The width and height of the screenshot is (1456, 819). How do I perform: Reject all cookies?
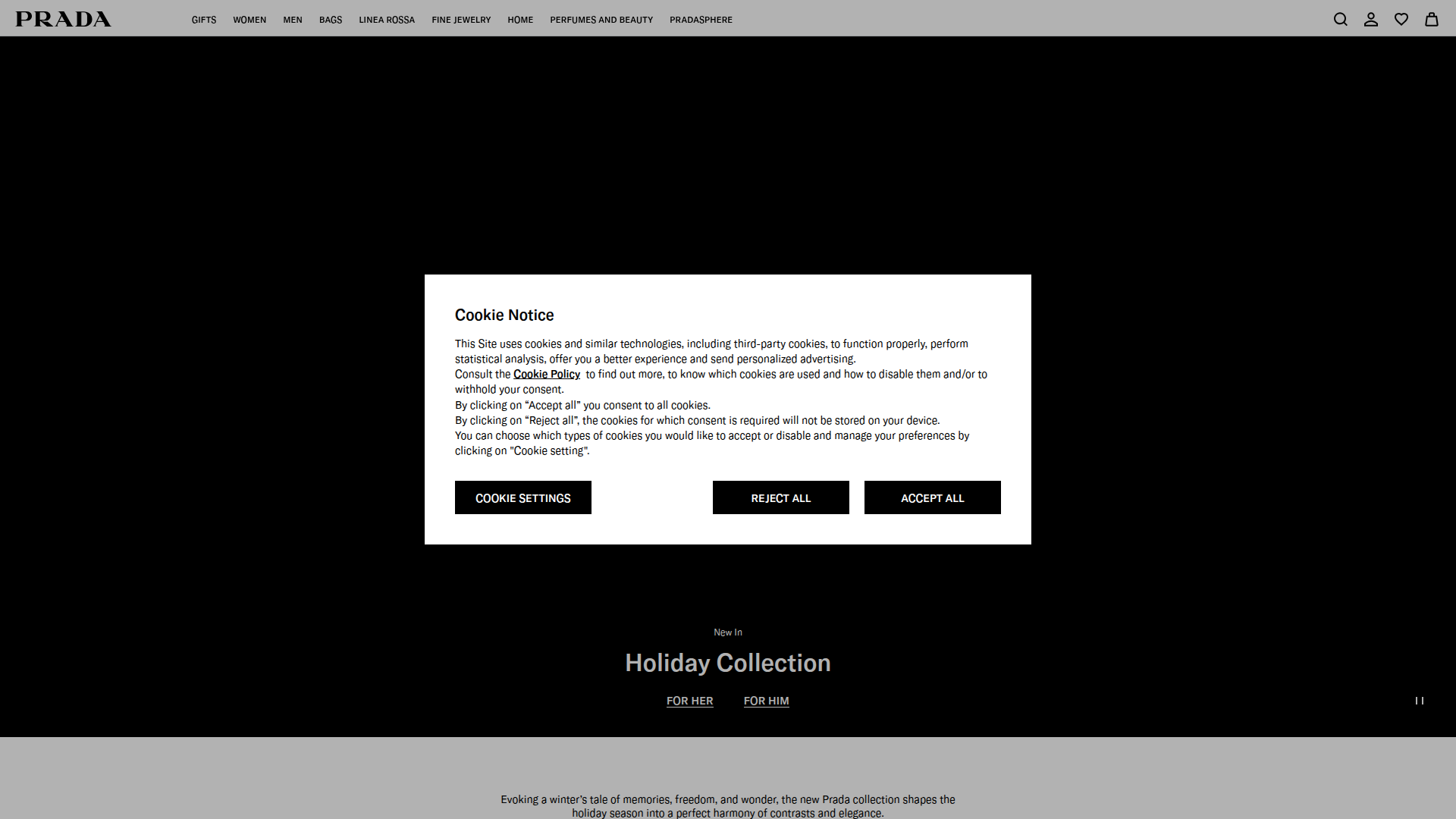point(780,497)
